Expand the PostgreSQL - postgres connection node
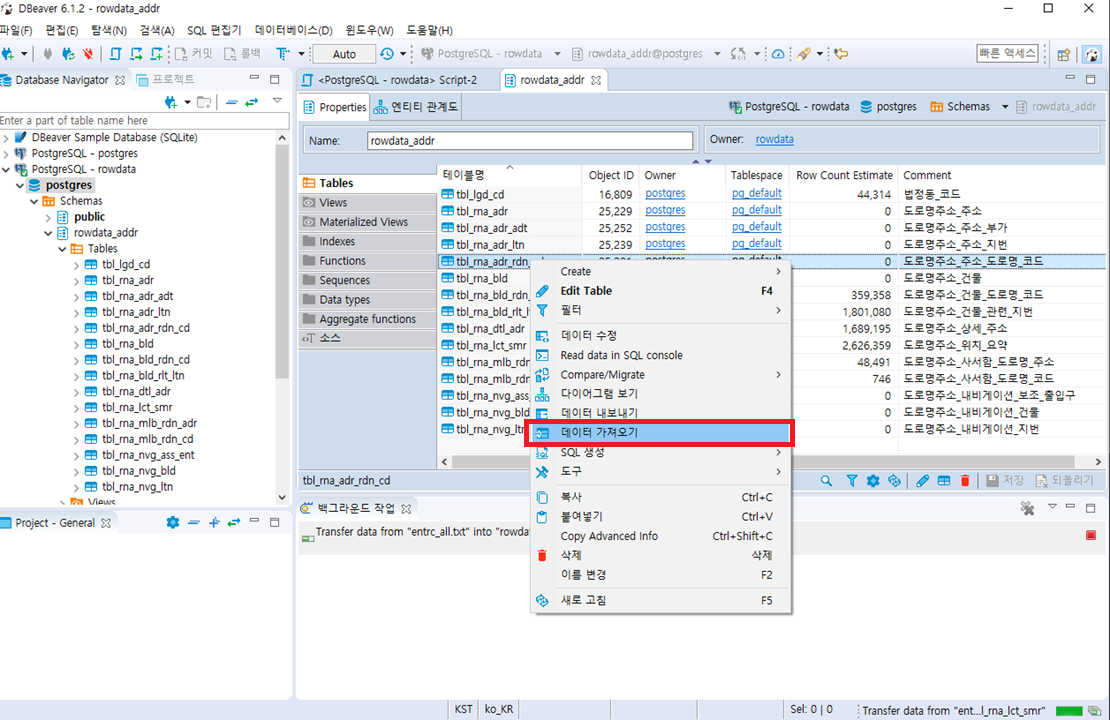The image size is (1110, 720). point(6,154)
